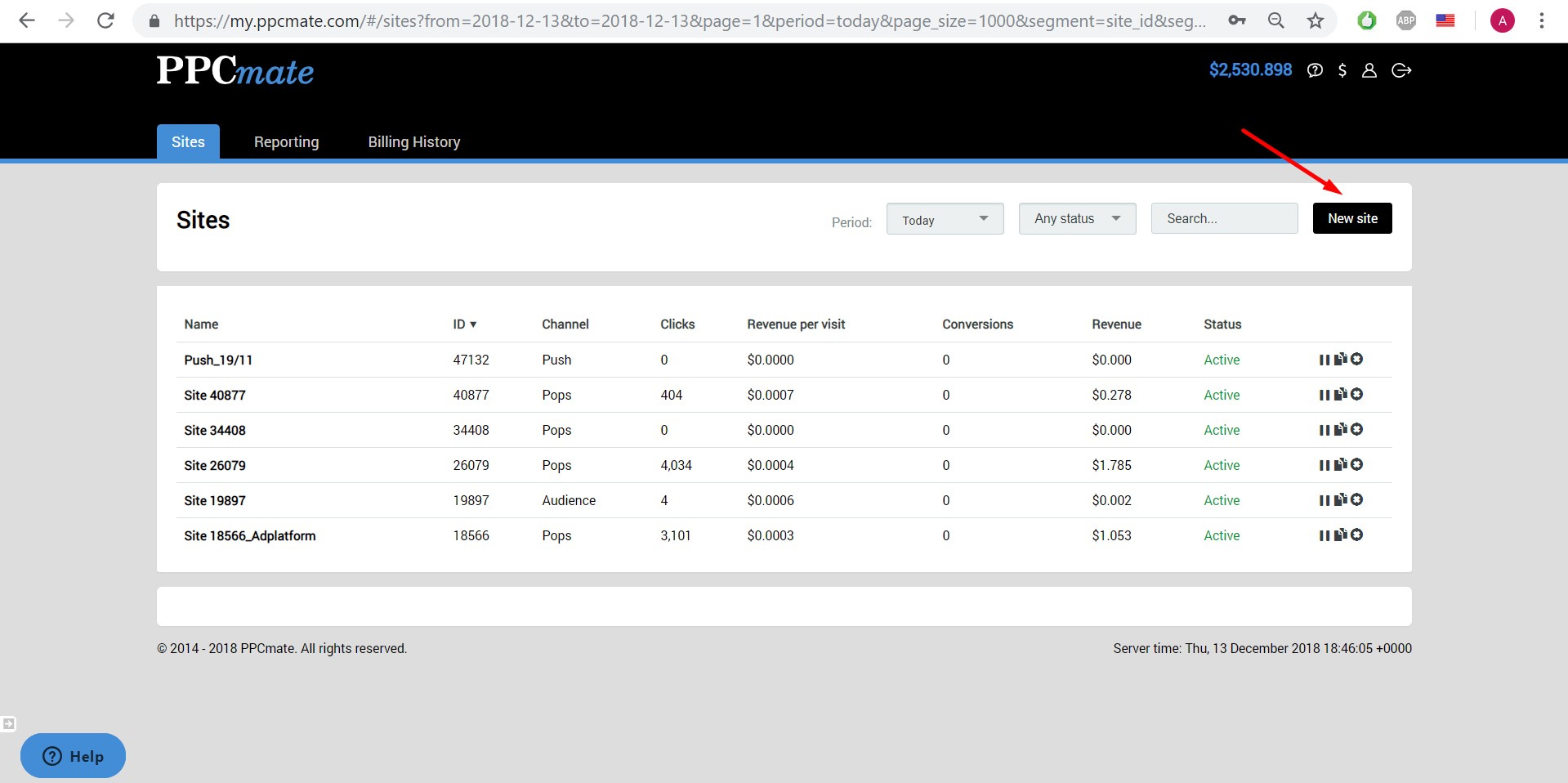Open the Help widget button
The height and width of the screenshot is (783, 1568).
74,756
